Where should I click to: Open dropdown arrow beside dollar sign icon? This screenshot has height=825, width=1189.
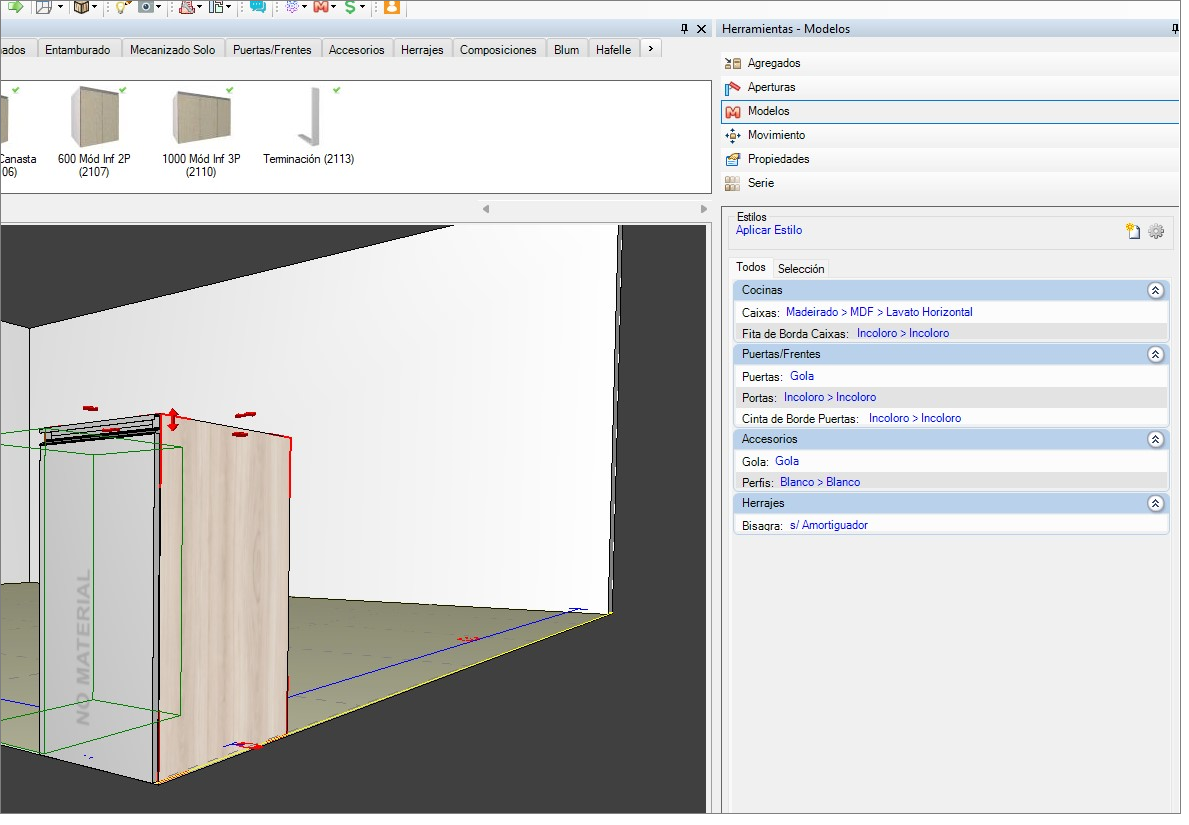362,7
